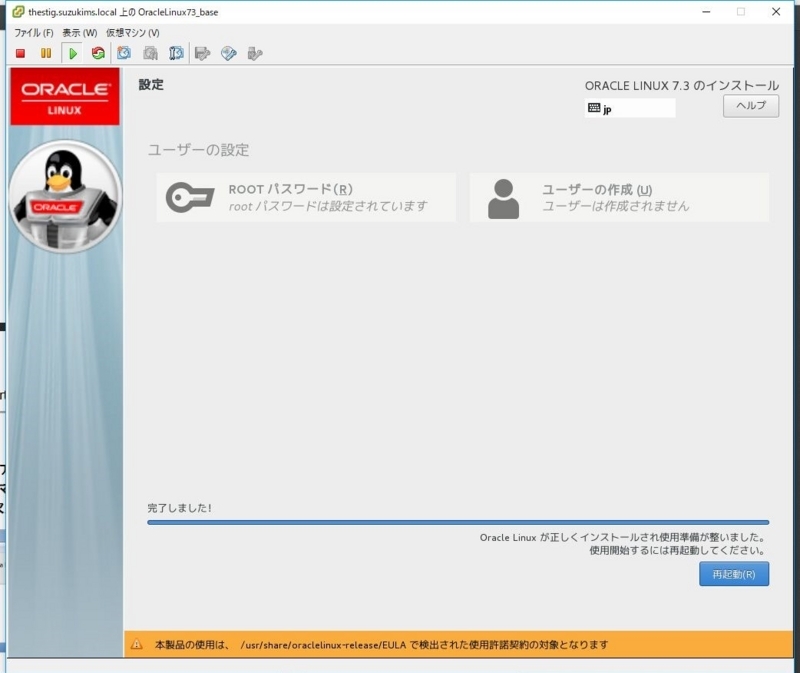Click the ORACLE LINUX 7.3 のインストール title
Viewport: 800px width, 673px height.
tap(682, 86)
